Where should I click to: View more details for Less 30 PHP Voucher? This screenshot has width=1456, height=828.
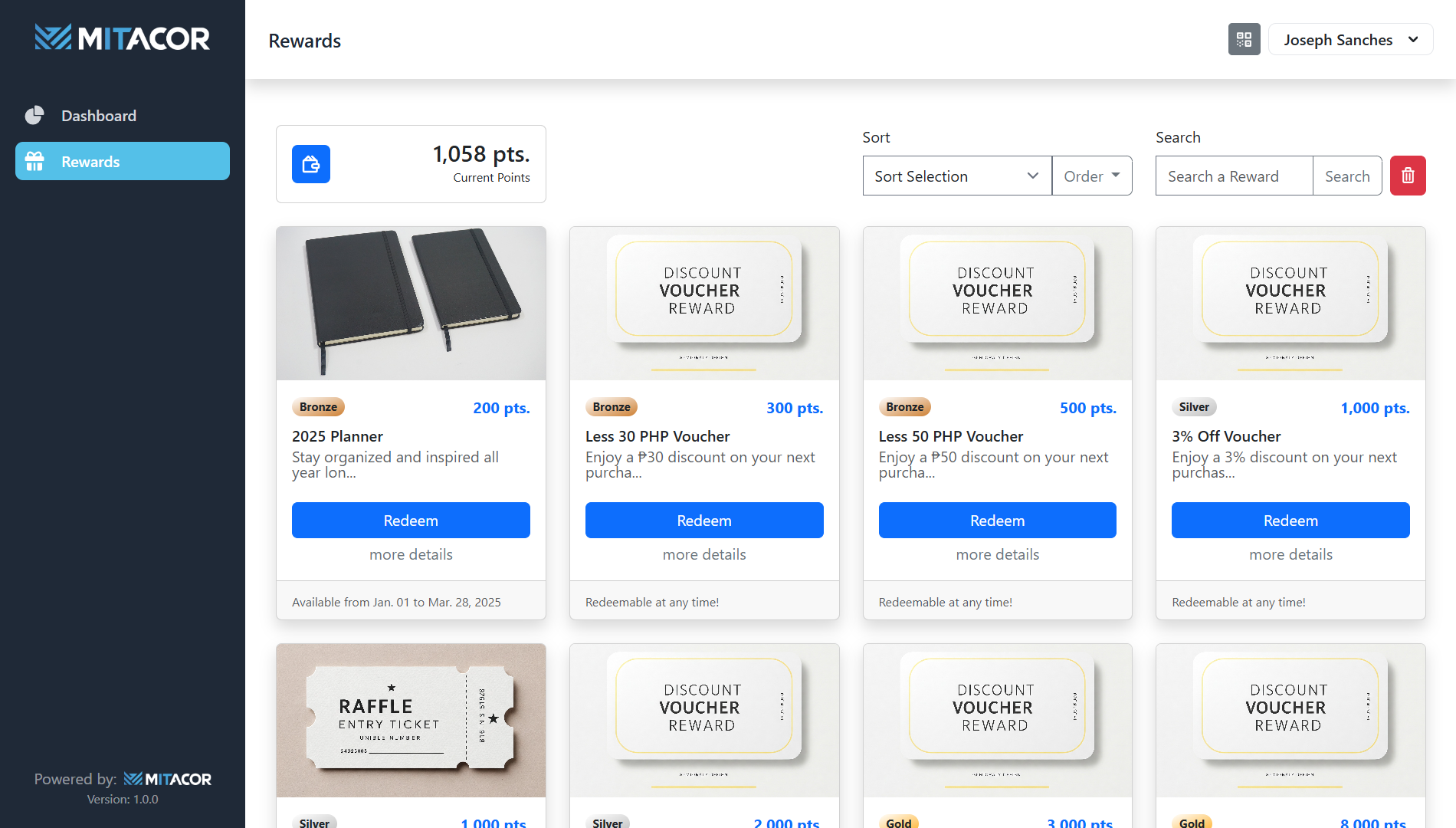(703, 554)
